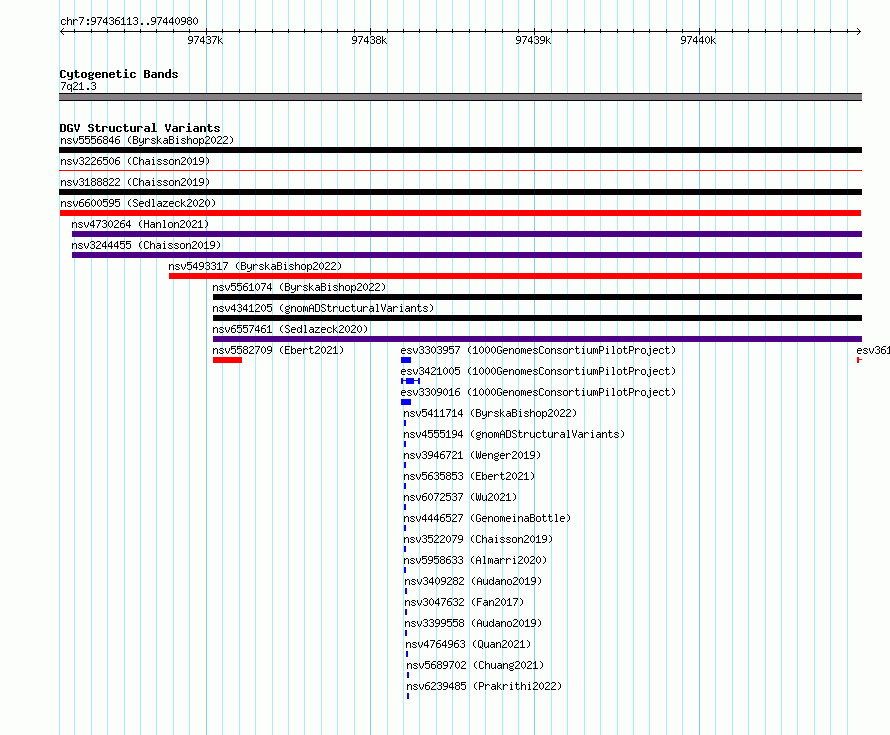Click nsv5411714 (ByrskaBishop2022) label

tap(490, 413)
